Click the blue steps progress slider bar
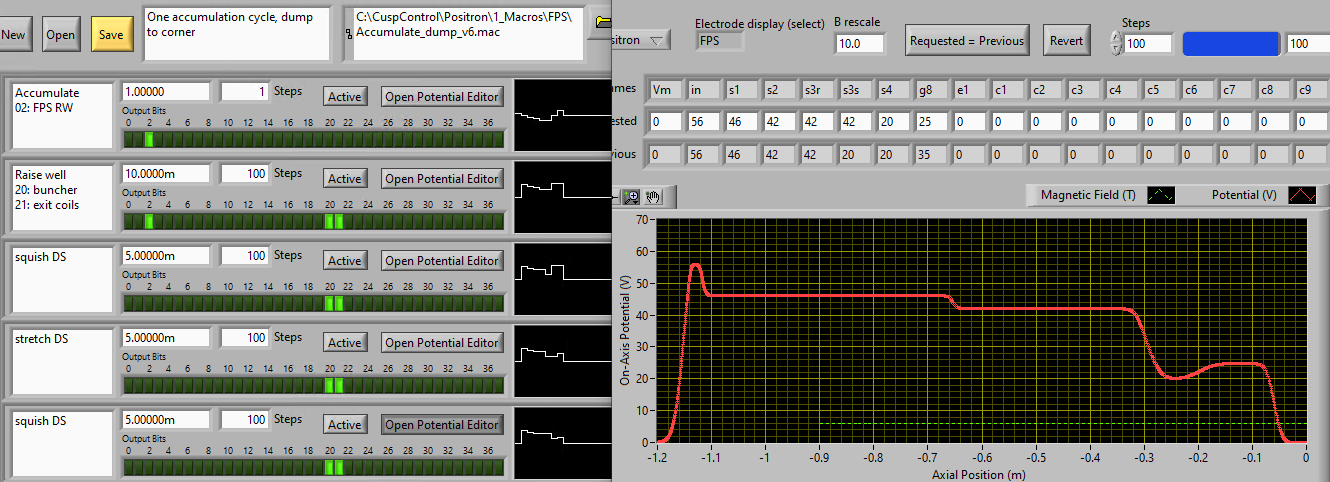1330x482 pixels. point(1231,43)
